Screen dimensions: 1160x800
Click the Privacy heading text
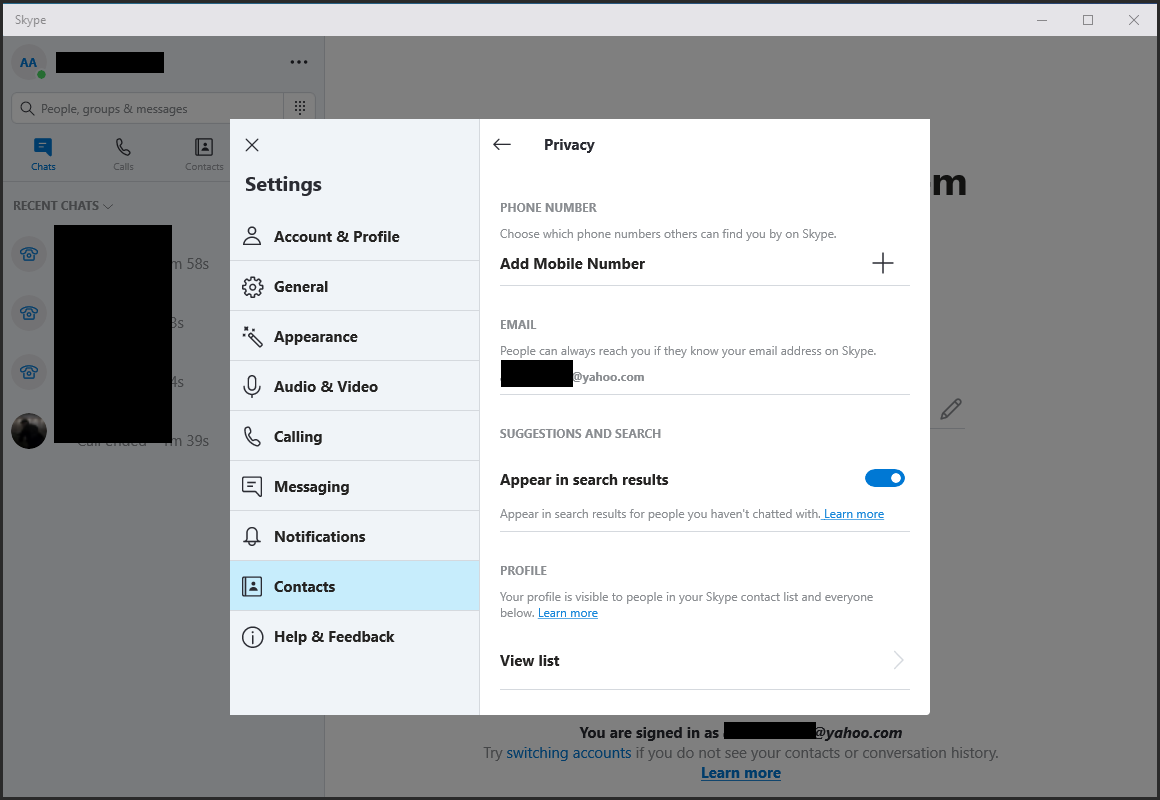point(569,144)
